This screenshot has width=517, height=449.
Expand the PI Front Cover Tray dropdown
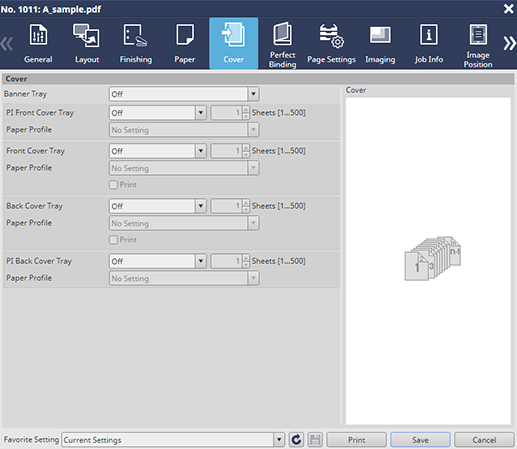201,113
